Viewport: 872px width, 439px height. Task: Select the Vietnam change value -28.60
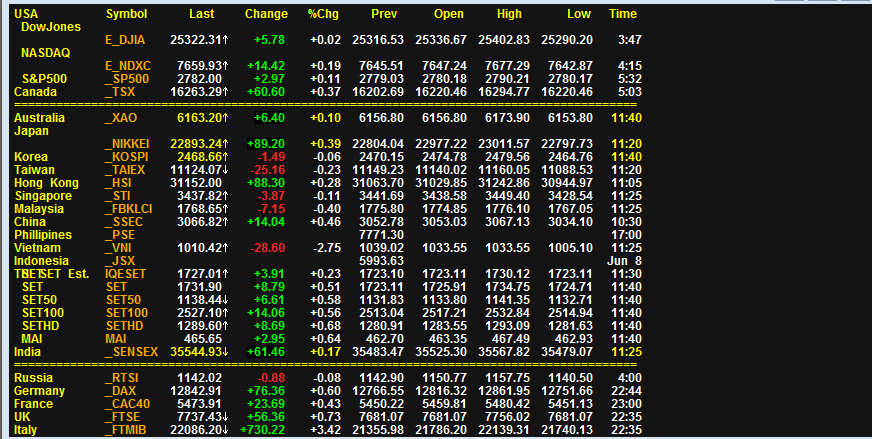click(267, 248)
